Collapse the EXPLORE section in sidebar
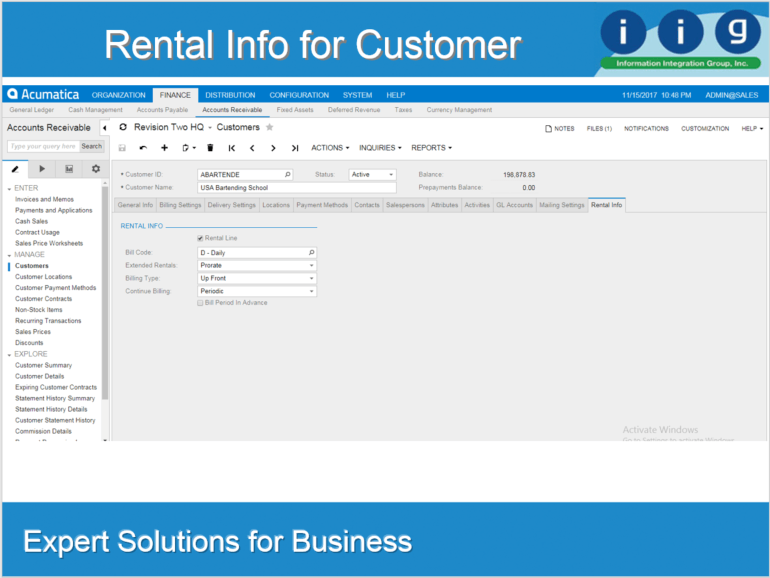Screen dimensions: 770x578 tap(9, 355)
